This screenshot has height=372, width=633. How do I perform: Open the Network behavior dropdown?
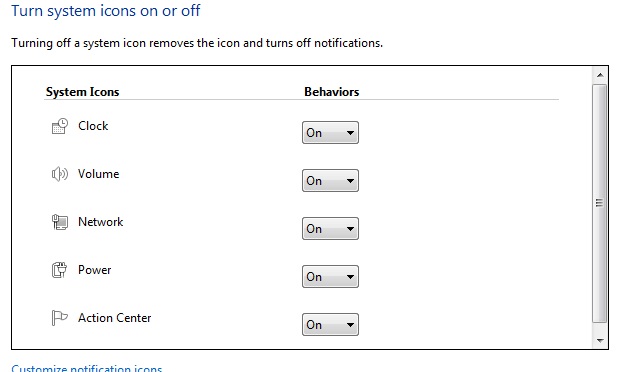point(330,229)
